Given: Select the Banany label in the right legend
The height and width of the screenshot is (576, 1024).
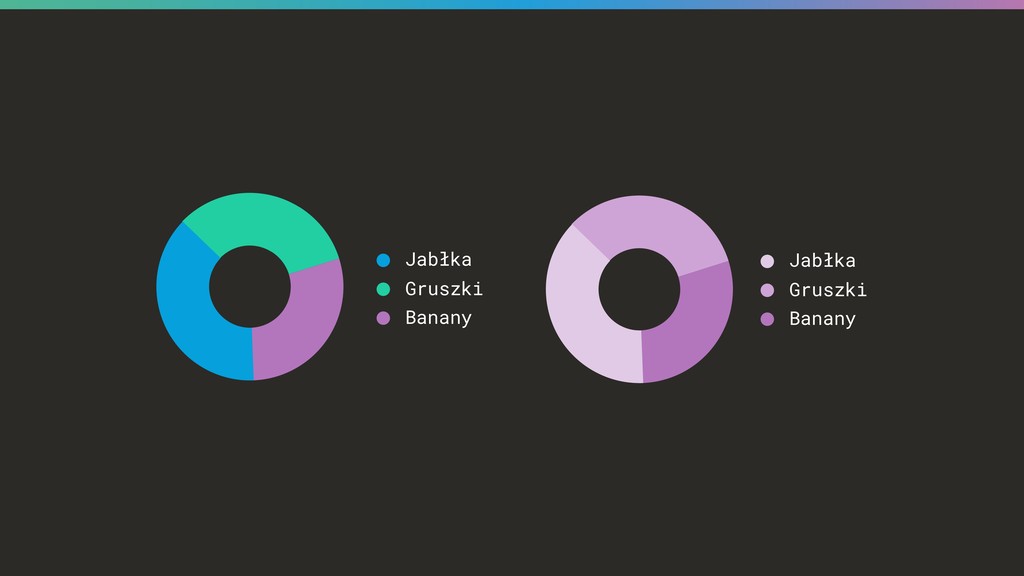Looking at the screenshot, I should [x=822, y=319].
